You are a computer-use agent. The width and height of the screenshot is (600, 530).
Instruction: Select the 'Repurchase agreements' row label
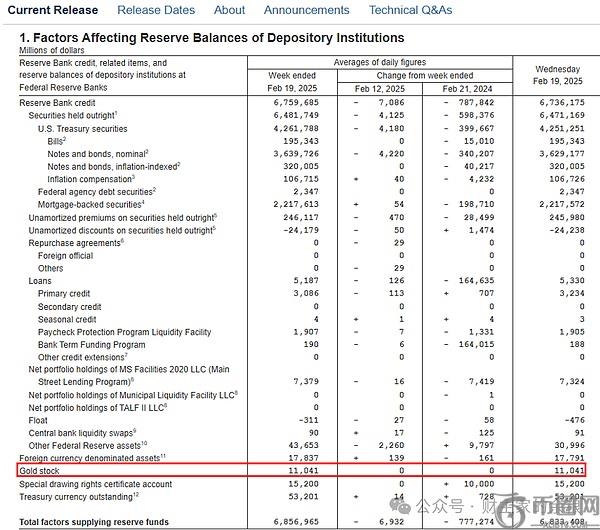[76, 243]
